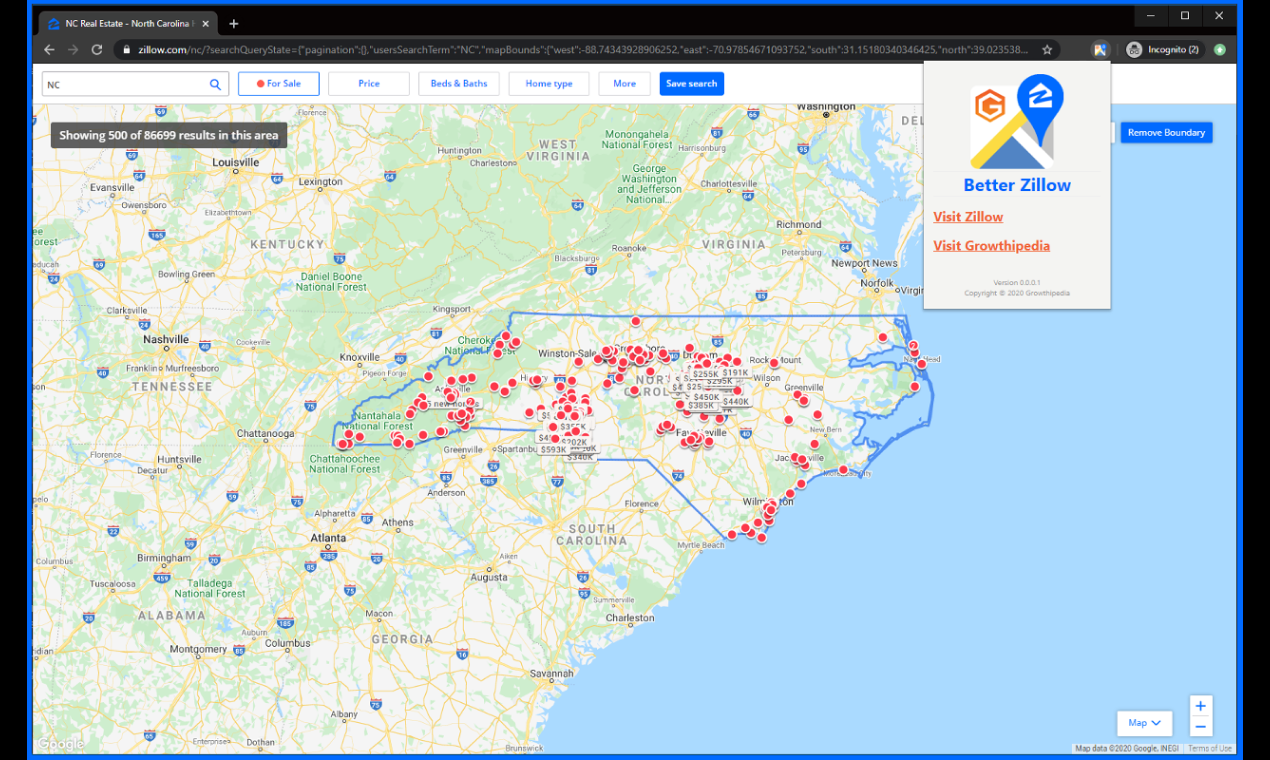Screen dimensions: 1270x760
Task: Select the $255K listing price marker
Action: tap(705, 373)
